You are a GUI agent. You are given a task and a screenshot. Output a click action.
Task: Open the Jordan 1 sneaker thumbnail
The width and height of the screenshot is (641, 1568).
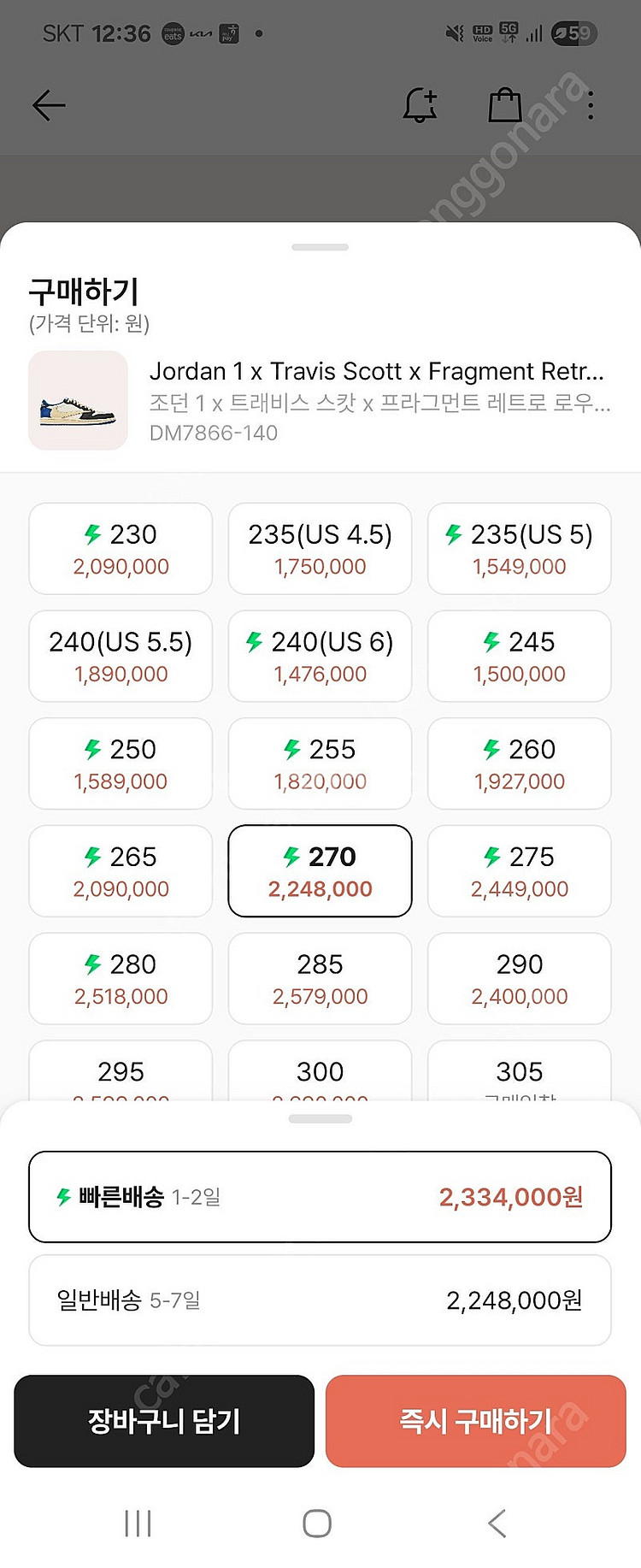pos(78,400)
